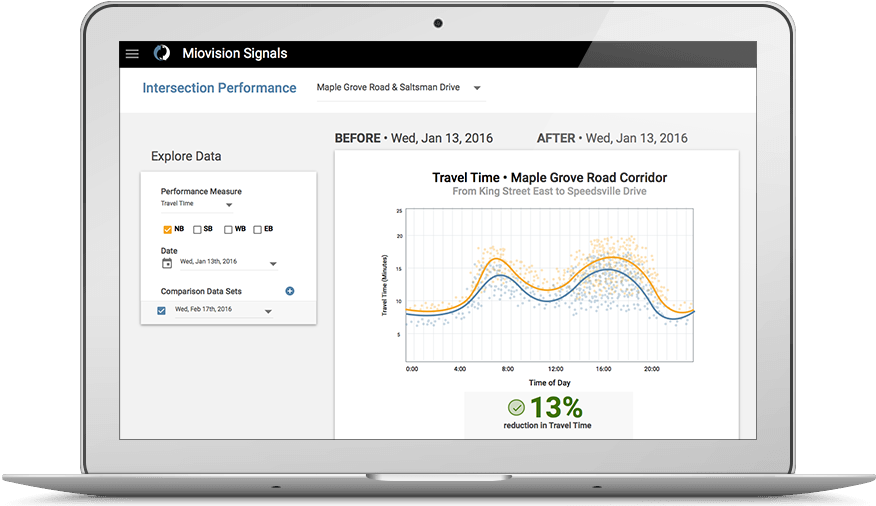Screen dimensions: 876x506
Task: Toggle the NB direction checkbox
Action: click(167, 230)
